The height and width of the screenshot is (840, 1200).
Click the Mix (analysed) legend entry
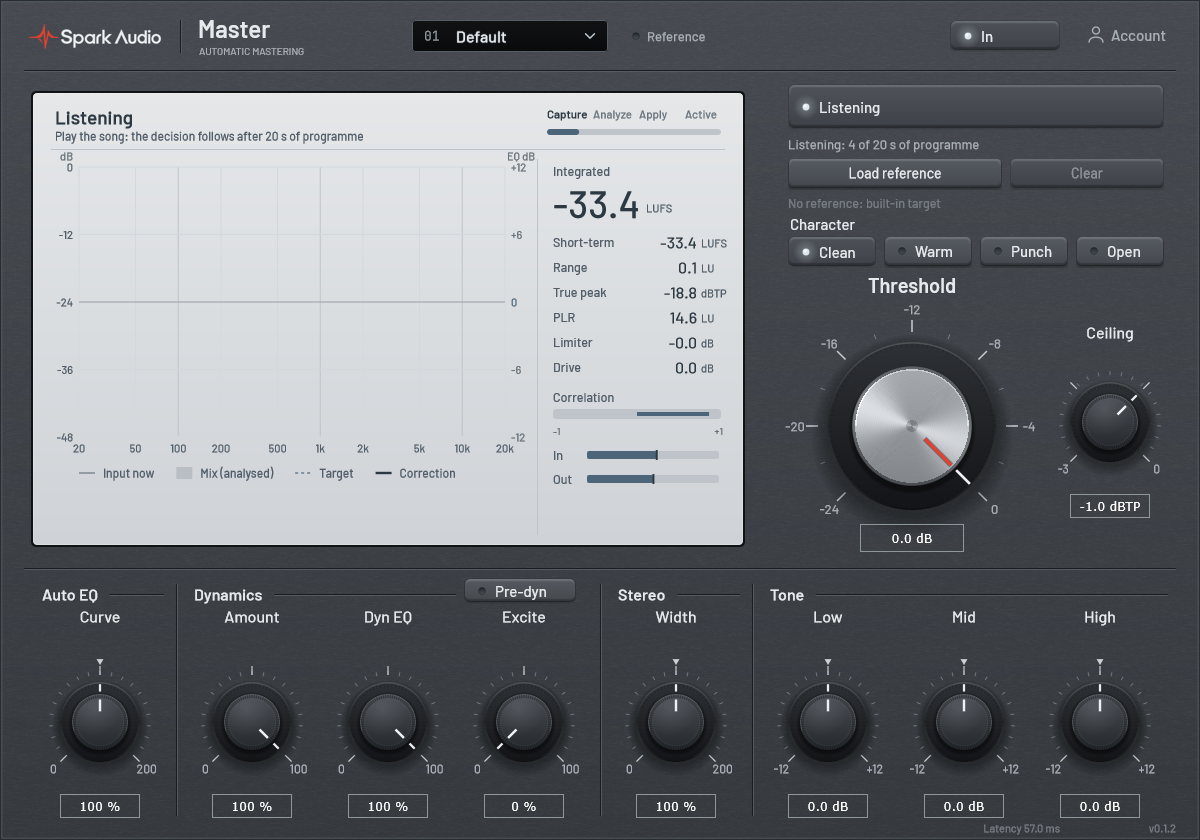click(225, 474)
